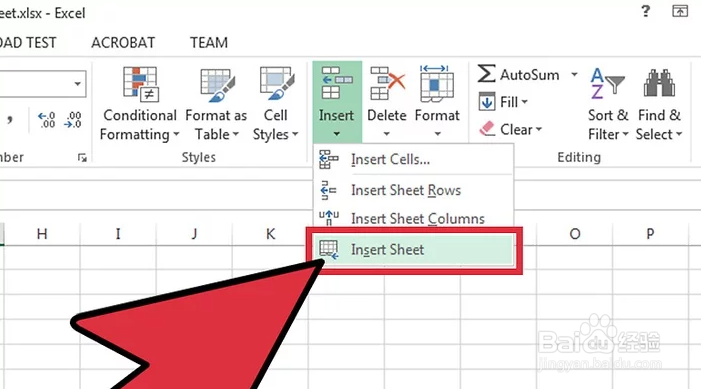The width and height of the screenshot is (701, 389).
Task: Expand the Clear dropdown arrow
Action: [539, 129]
